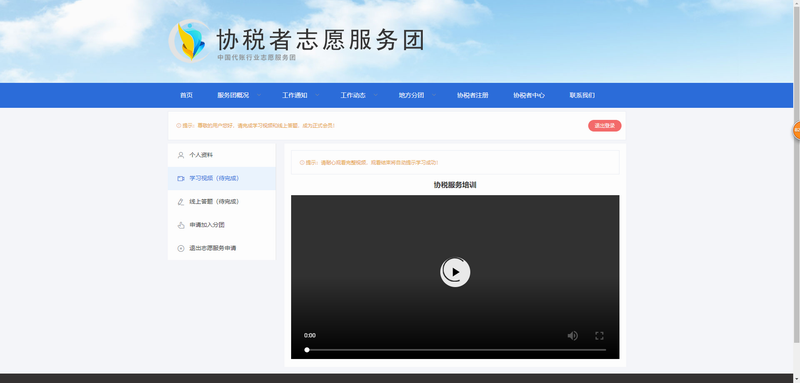The image size is (800, 383).
Task: Expand the 服务团概况 dropdown arrow
Action: click(x=259, y=95)
